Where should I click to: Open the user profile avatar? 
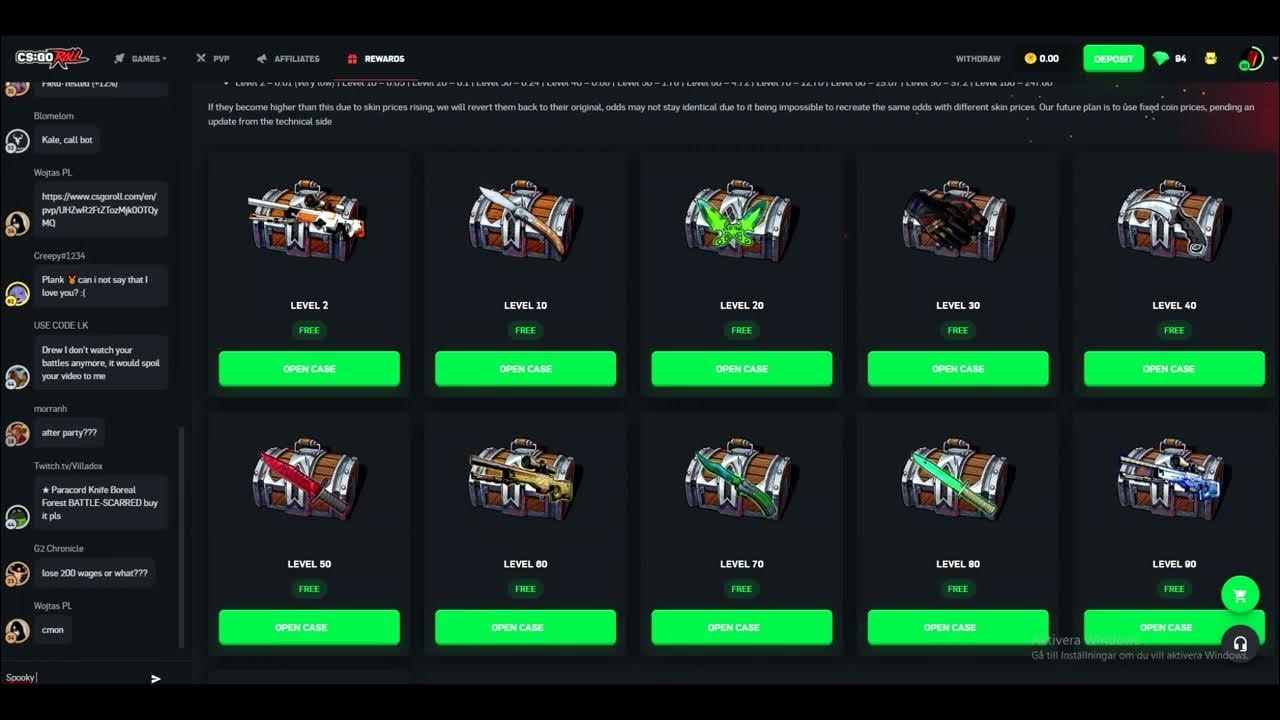[x=1250, y=58]
